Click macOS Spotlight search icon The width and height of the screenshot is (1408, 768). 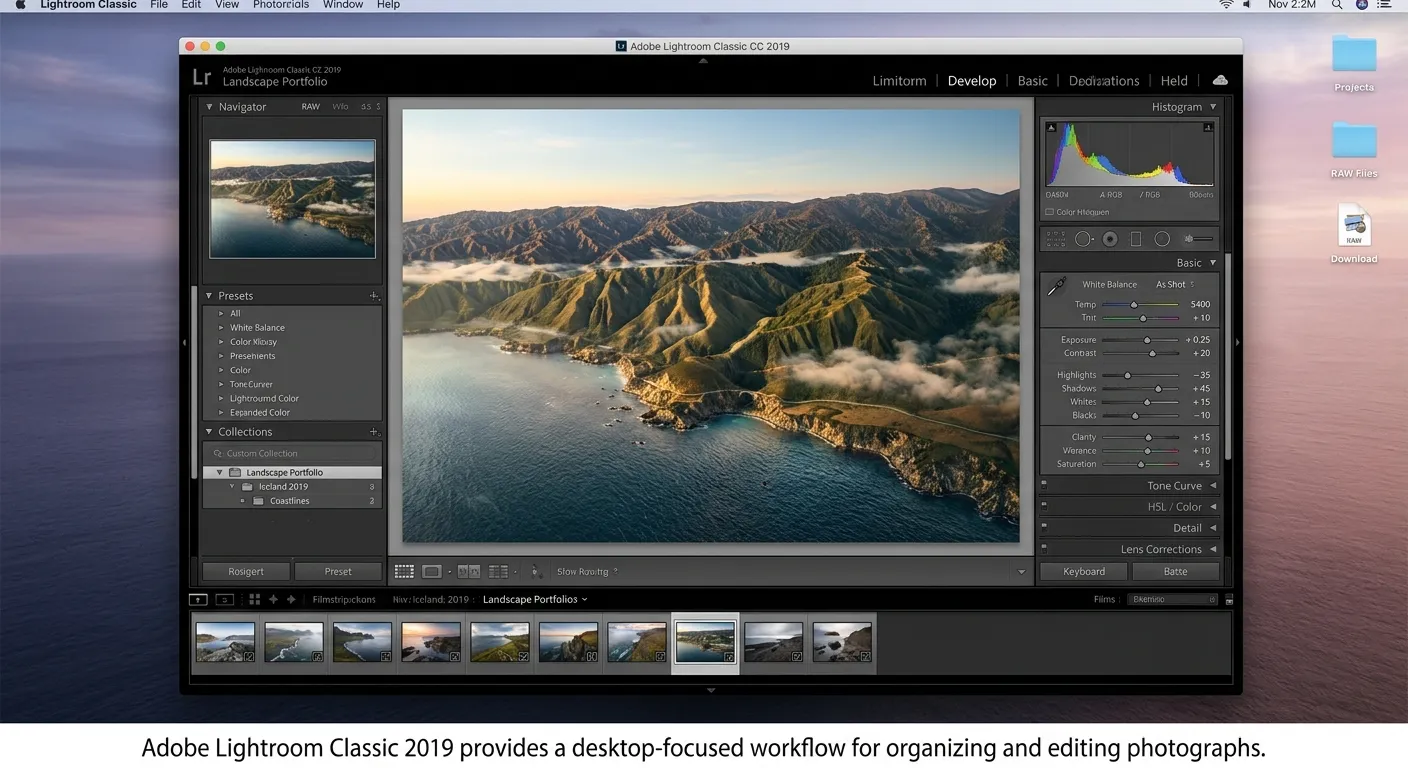pos(1337,5)
